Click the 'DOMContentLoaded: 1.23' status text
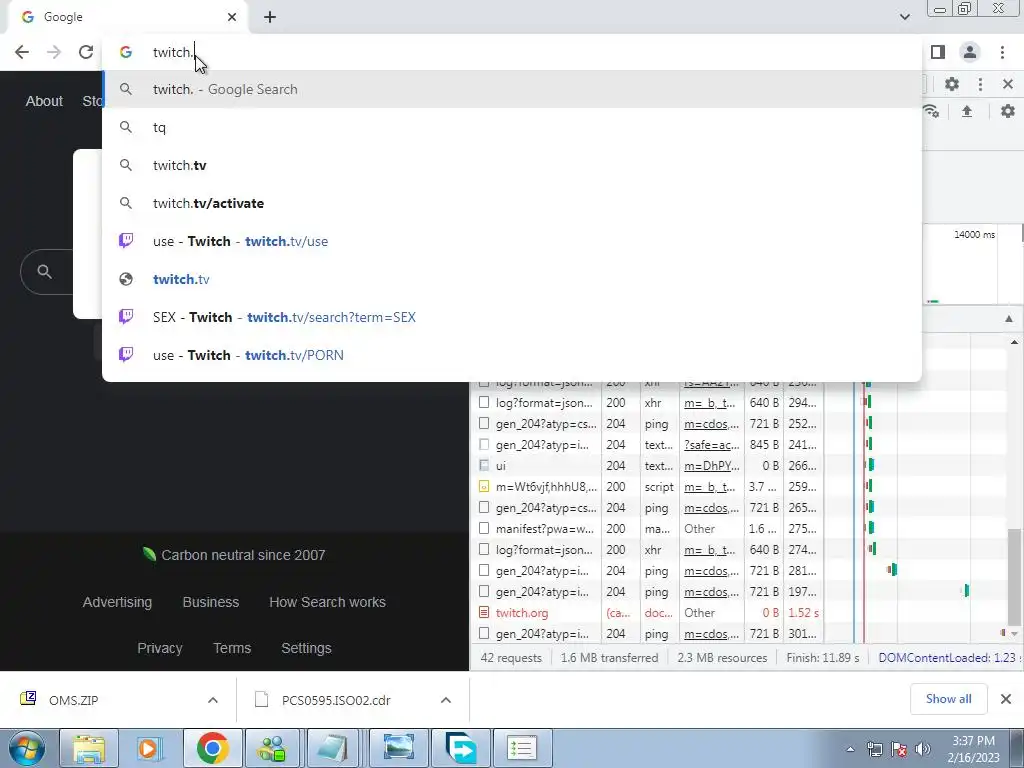1024x768 pixels. (948, 658)
